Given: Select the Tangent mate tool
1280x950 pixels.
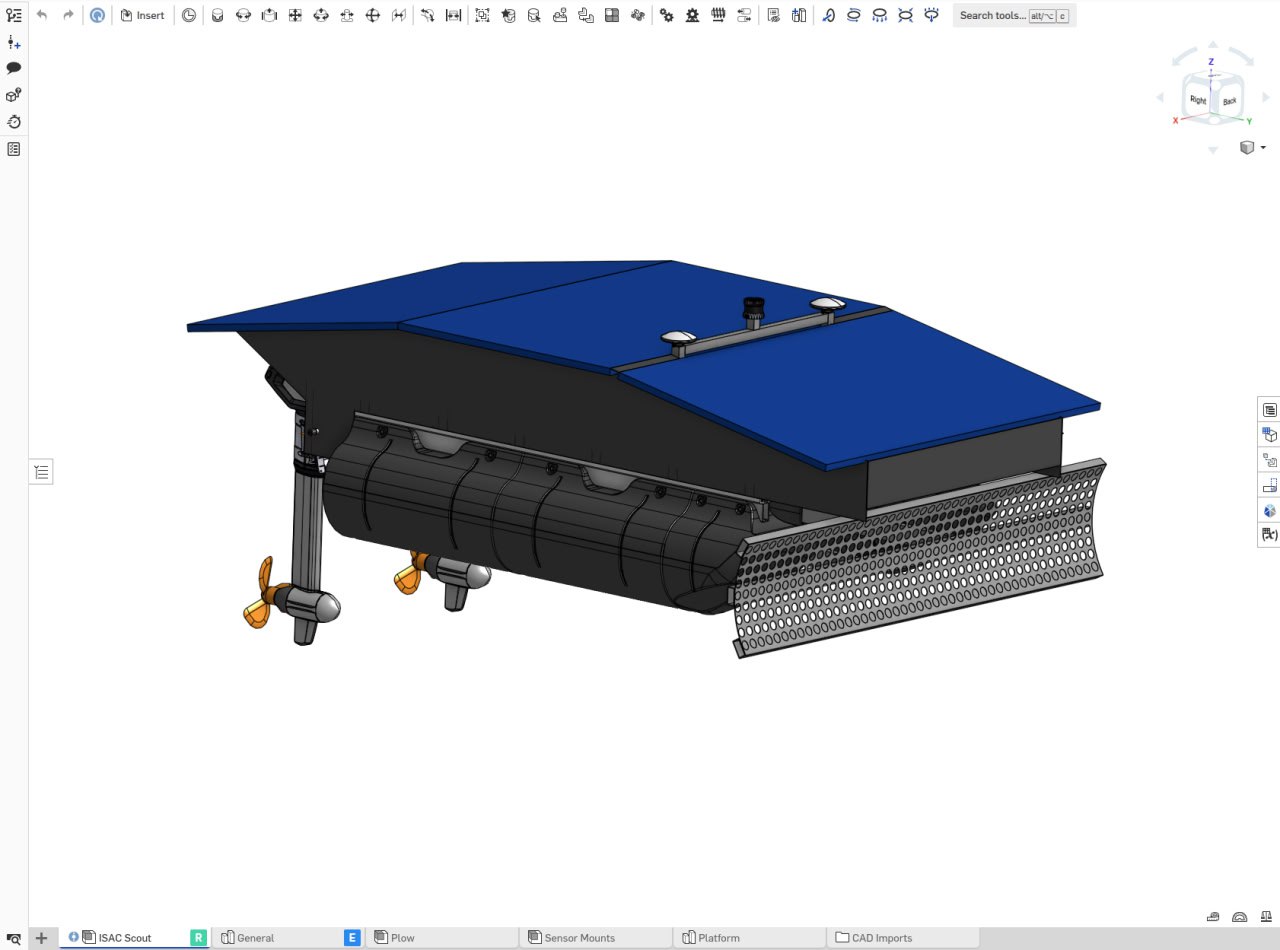Looking at the screenshot, I should 427,15.
